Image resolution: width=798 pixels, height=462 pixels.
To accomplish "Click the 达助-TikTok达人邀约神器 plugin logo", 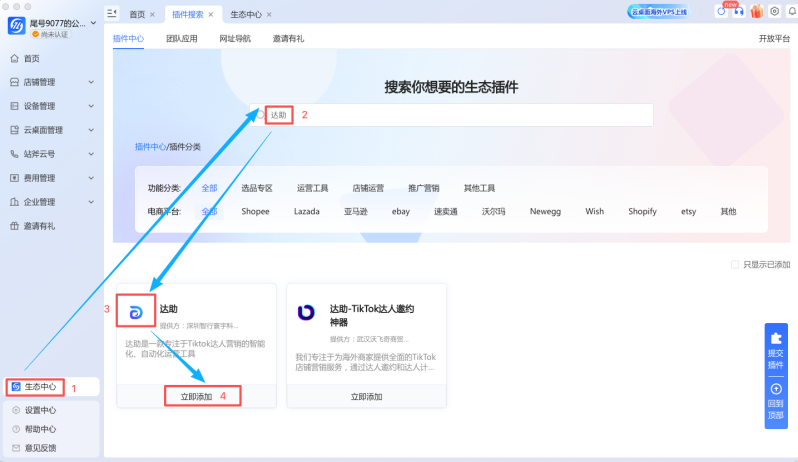I will (306, 312).
